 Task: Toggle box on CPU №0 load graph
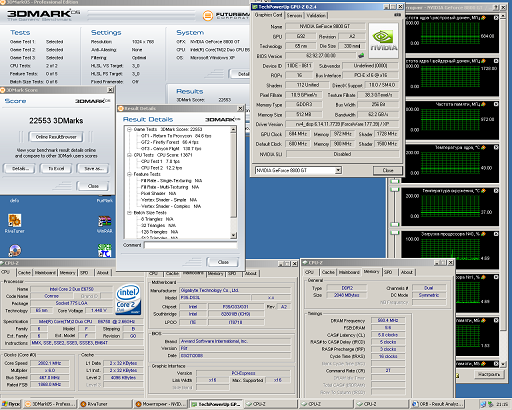496,234
